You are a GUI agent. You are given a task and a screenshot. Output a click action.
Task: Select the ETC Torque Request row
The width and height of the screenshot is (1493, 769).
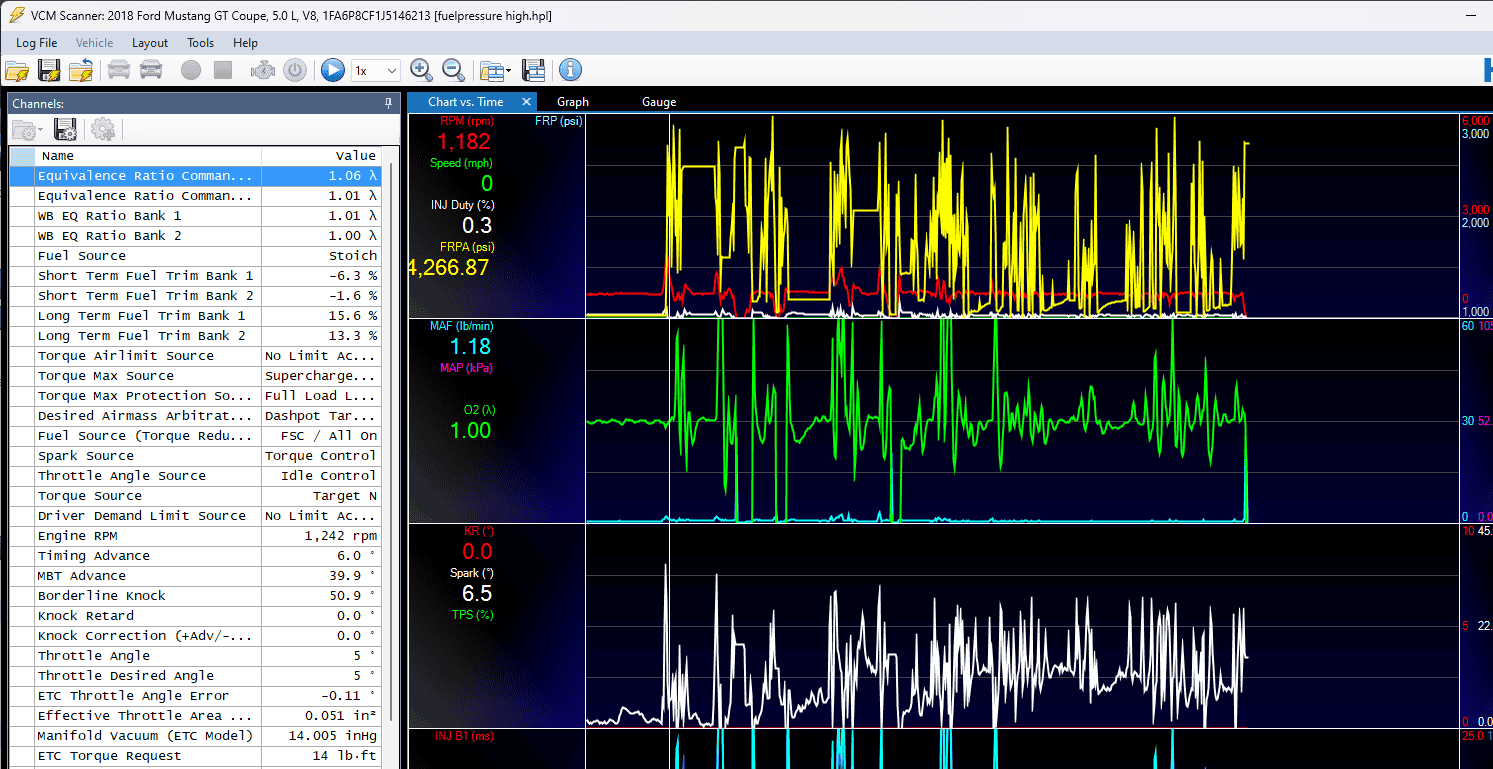pos(195,756)
